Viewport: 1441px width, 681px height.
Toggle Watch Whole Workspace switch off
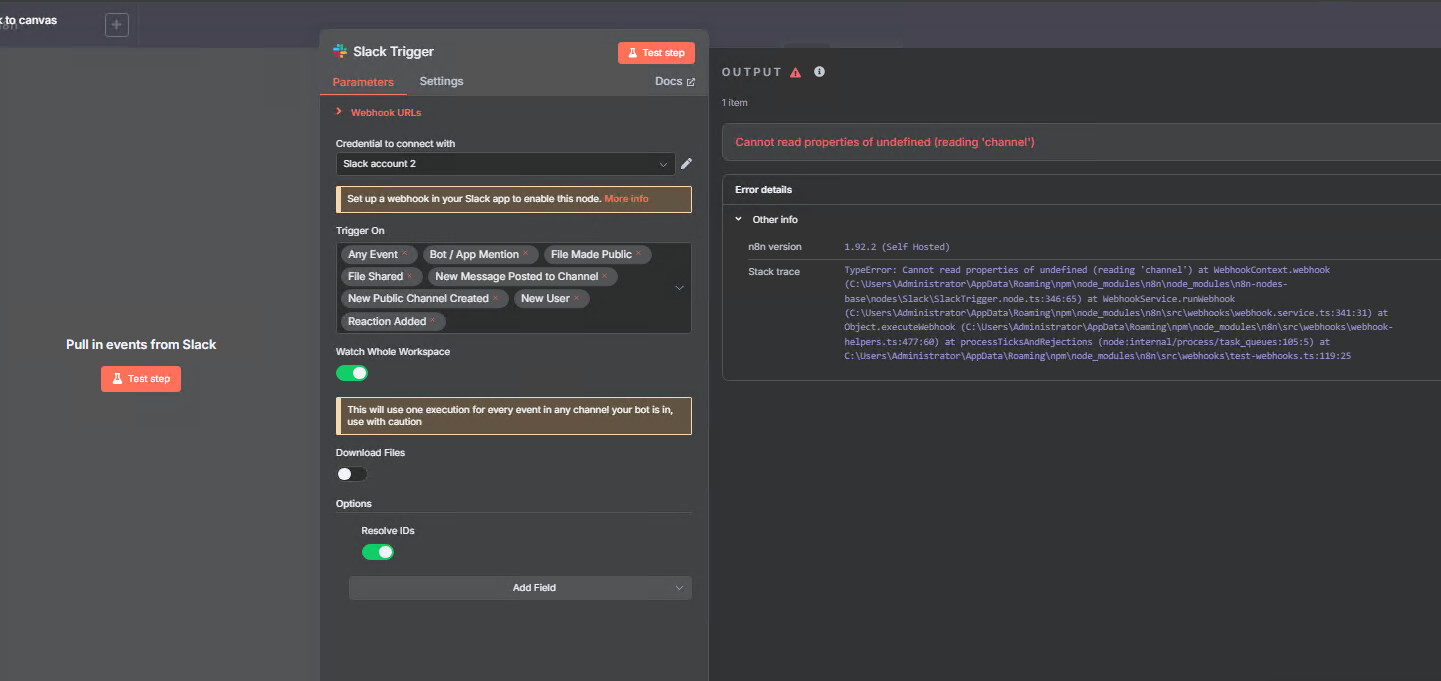point(352,373)
